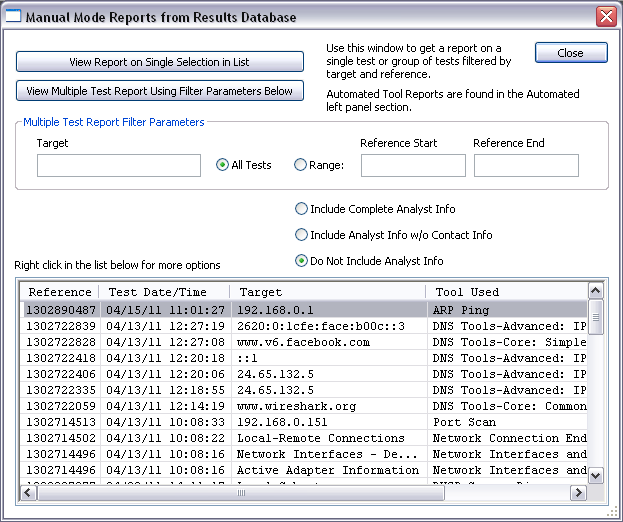Click the DNS Tools-Core: Common cell
This screenshot has width=623, height=522.
509,406
